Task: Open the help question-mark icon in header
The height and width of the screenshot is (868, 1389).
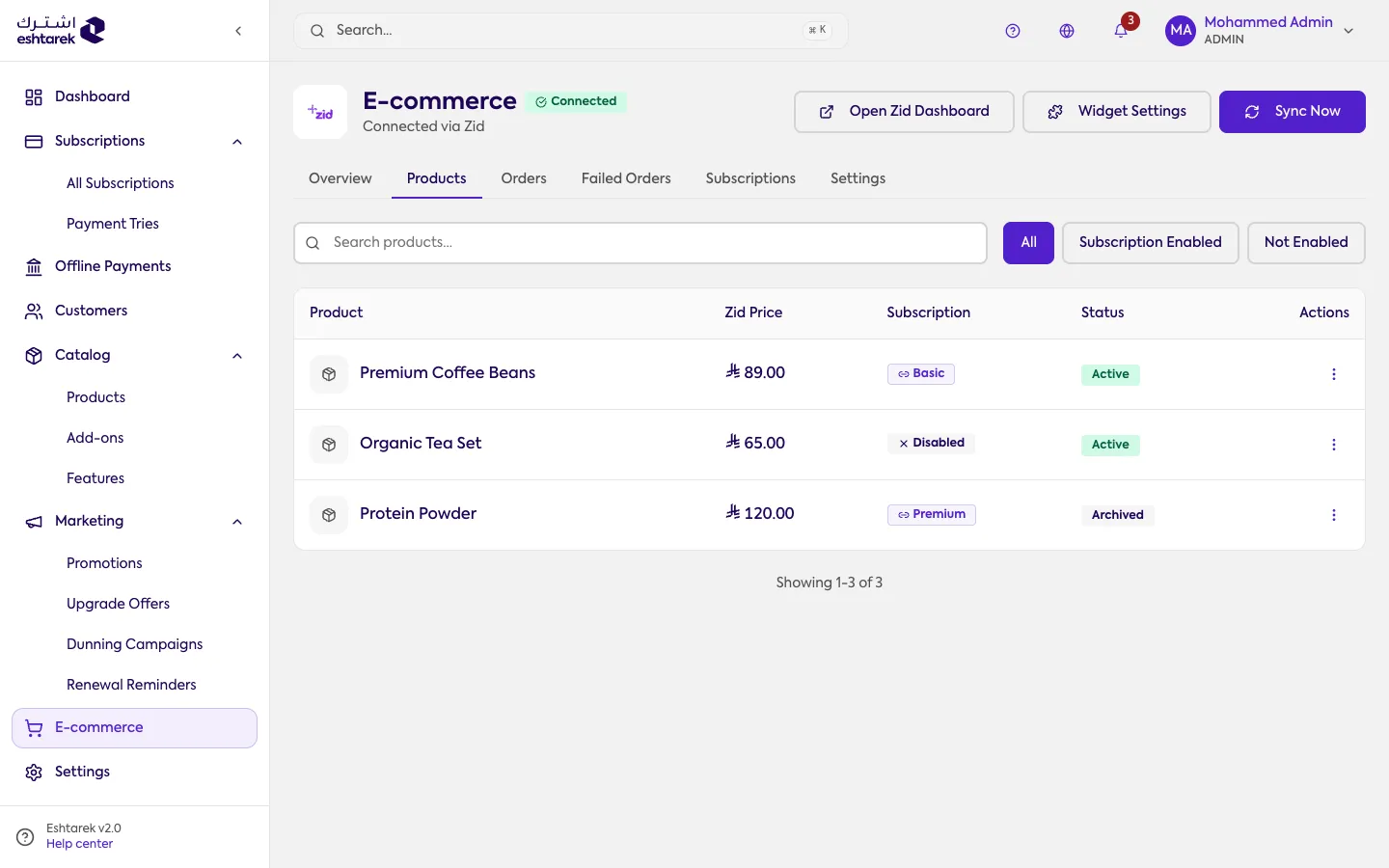Action: coord(1013,31)
